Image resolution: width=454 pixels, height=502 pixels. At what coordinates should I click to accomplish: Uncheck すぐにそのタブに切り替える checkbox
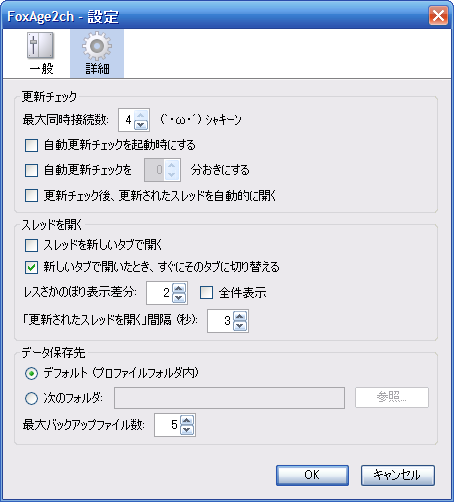(x=31, y=267)
